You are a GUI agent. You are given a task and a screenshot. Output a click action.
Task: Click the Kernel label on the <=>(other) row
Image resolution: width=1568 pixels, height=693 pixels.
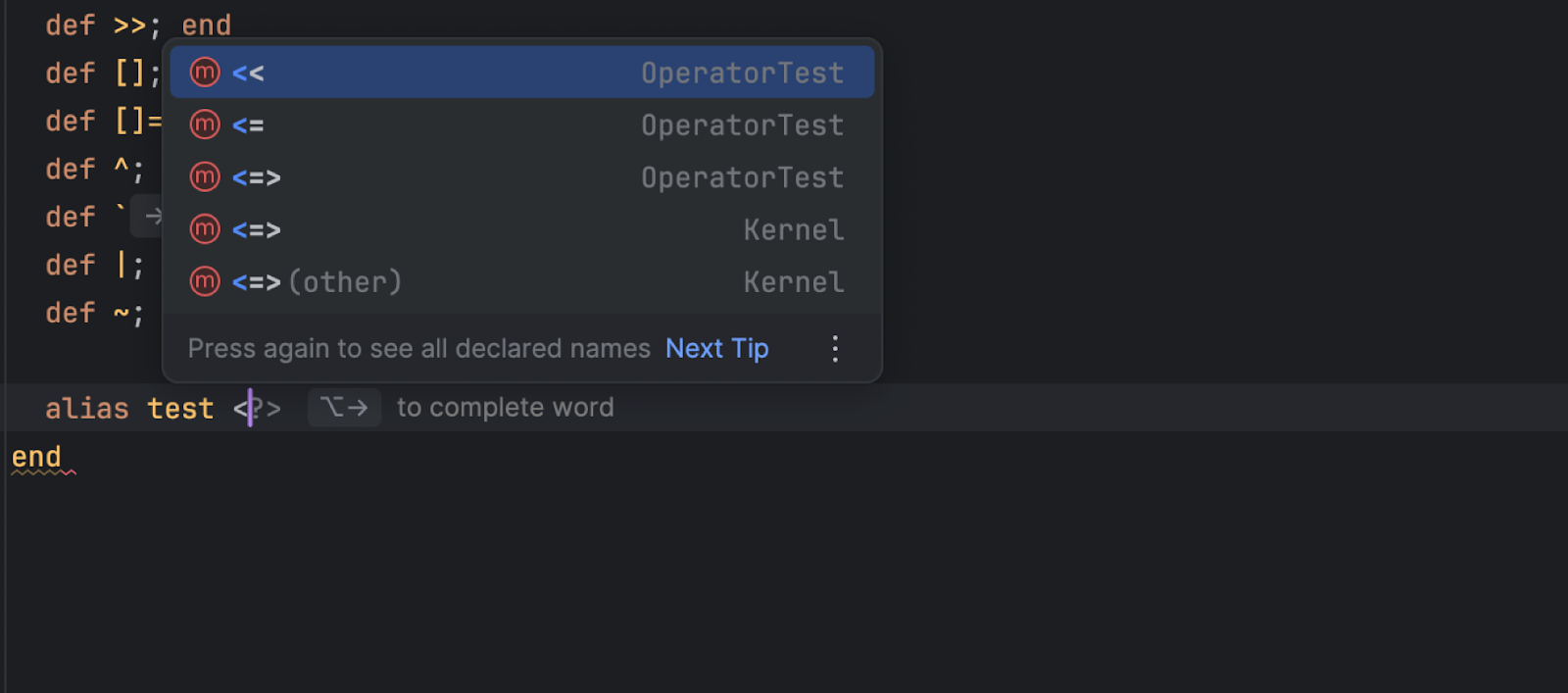pyautogui.click(x=793, y=282)
